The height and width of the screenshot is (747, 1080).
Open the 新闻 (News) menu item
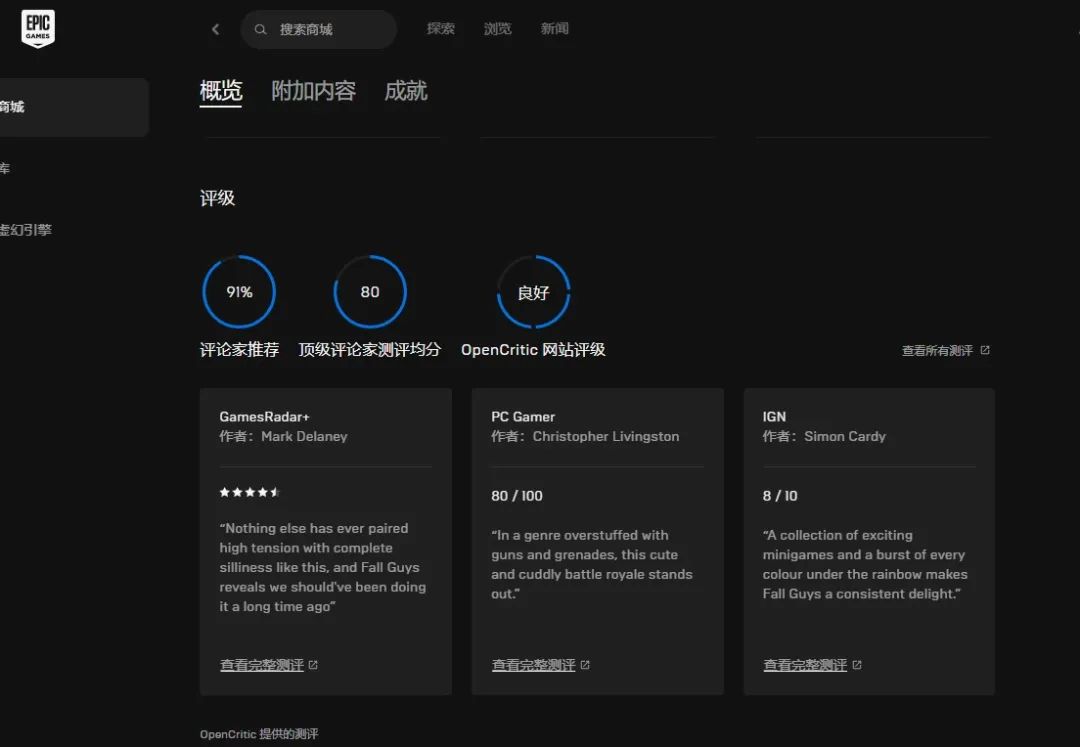[555, 29]
